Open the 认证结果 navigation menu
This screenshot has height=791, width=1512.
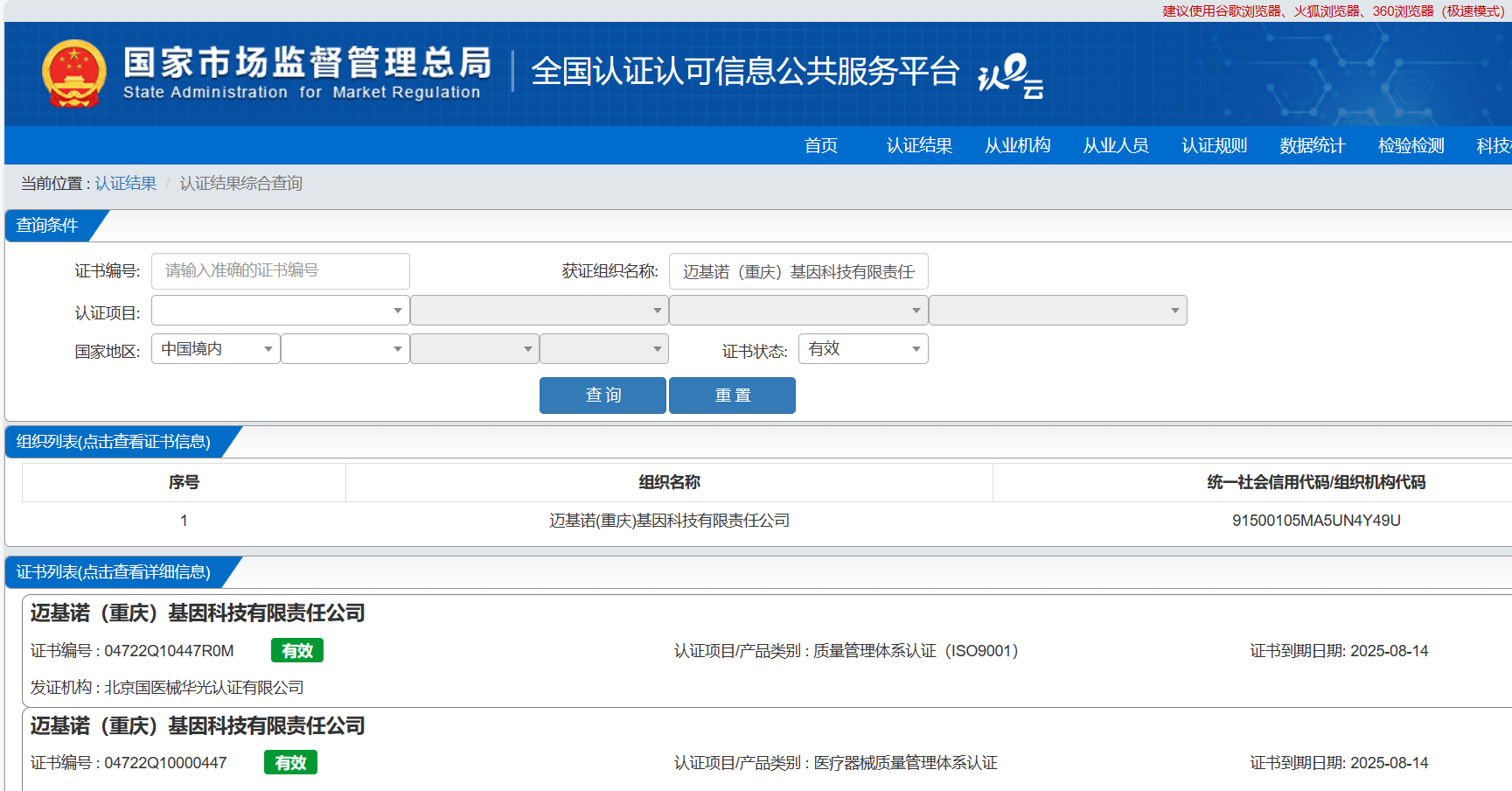pyautogui.click(x=919, y=145)
